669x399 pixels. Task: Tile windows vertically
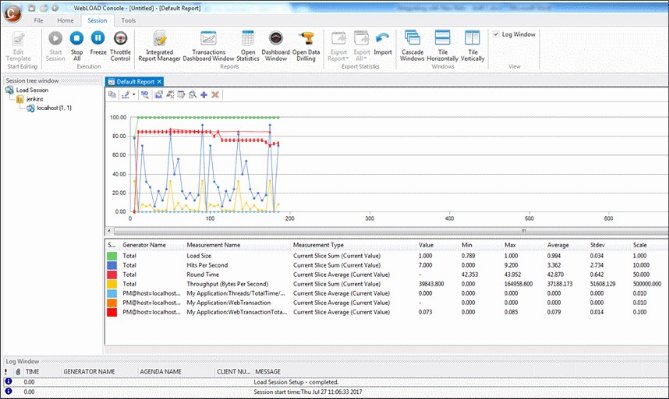472,46
